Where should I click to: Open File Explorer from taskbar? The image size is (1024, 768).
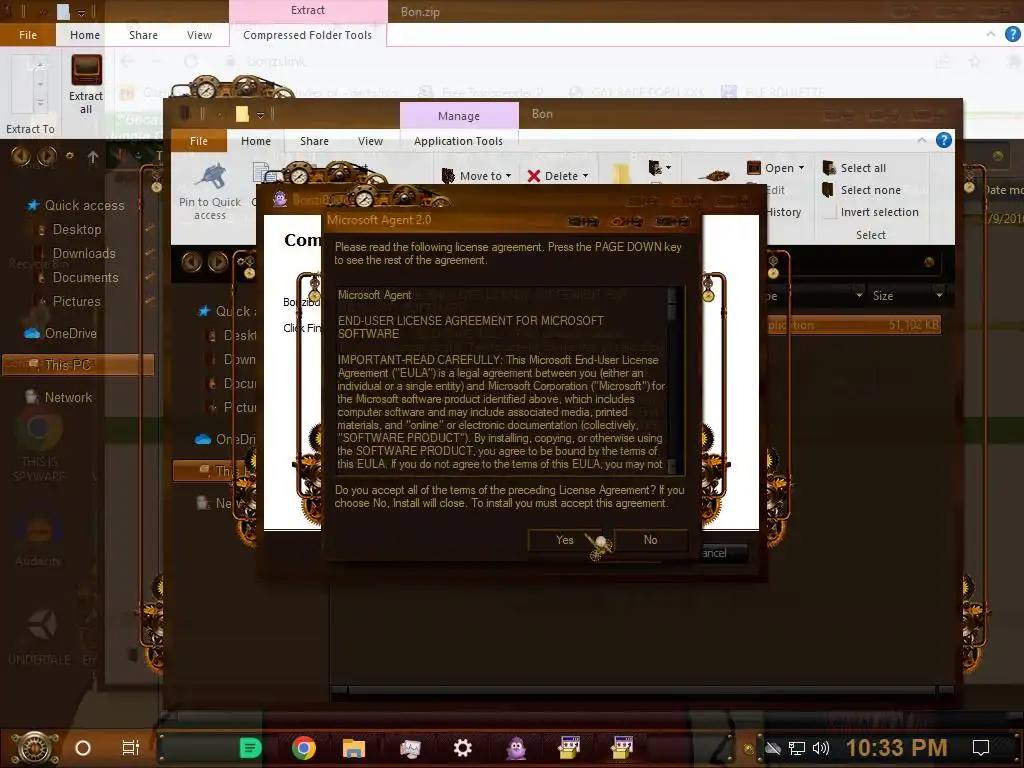(x=353, y=748)
